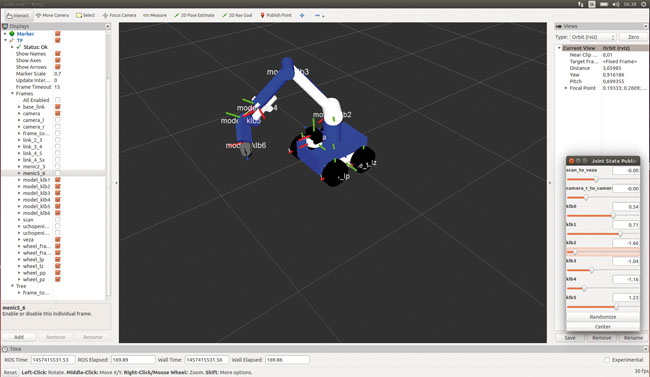650x377 pixels.
Task: Expand the base_link frame item
Action: pos(19,107)
